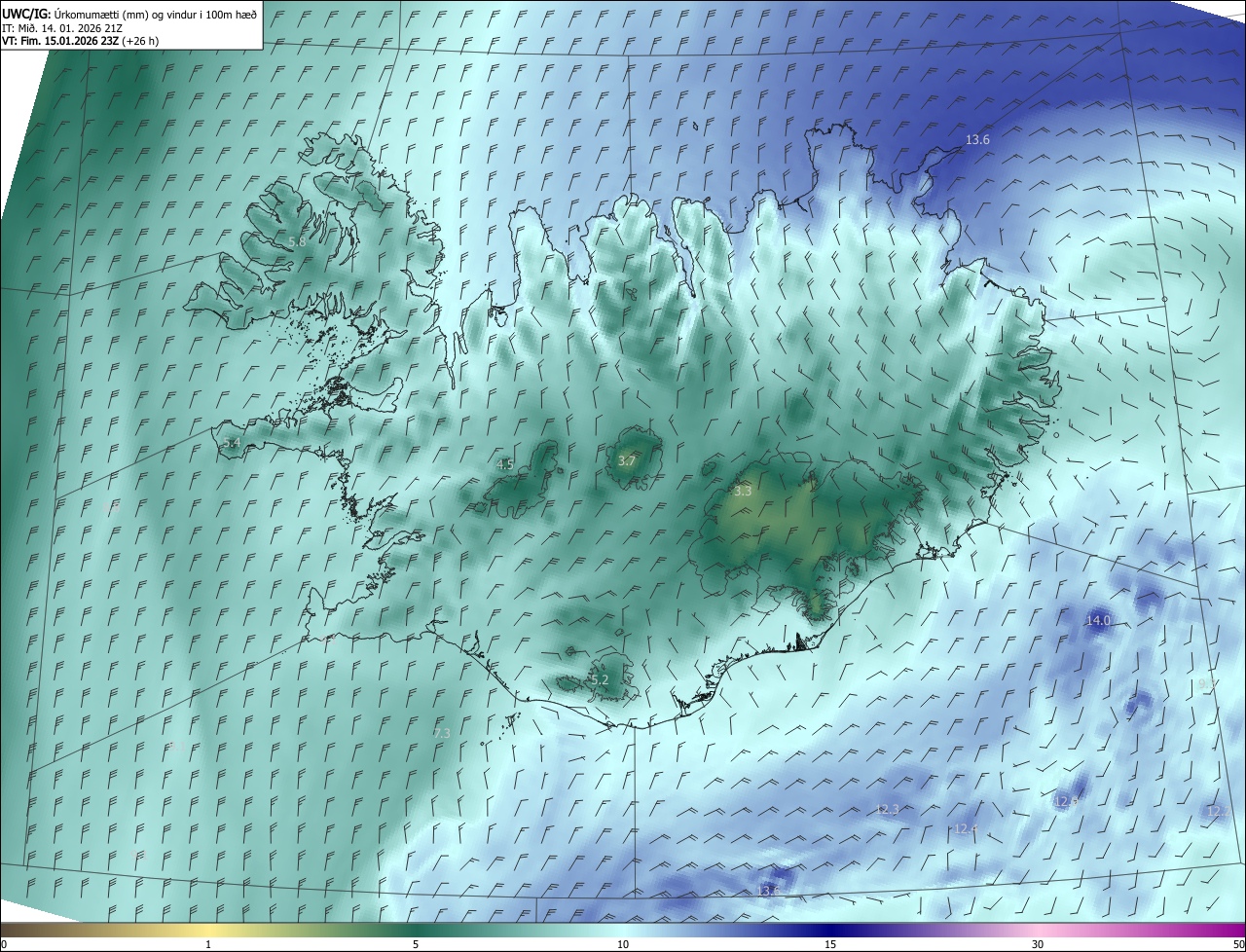Image resolution: width=1246 pixels, height=952 pixels.
Task: Click the 5.8 value over the Westfjords
Action: point(297,241)
